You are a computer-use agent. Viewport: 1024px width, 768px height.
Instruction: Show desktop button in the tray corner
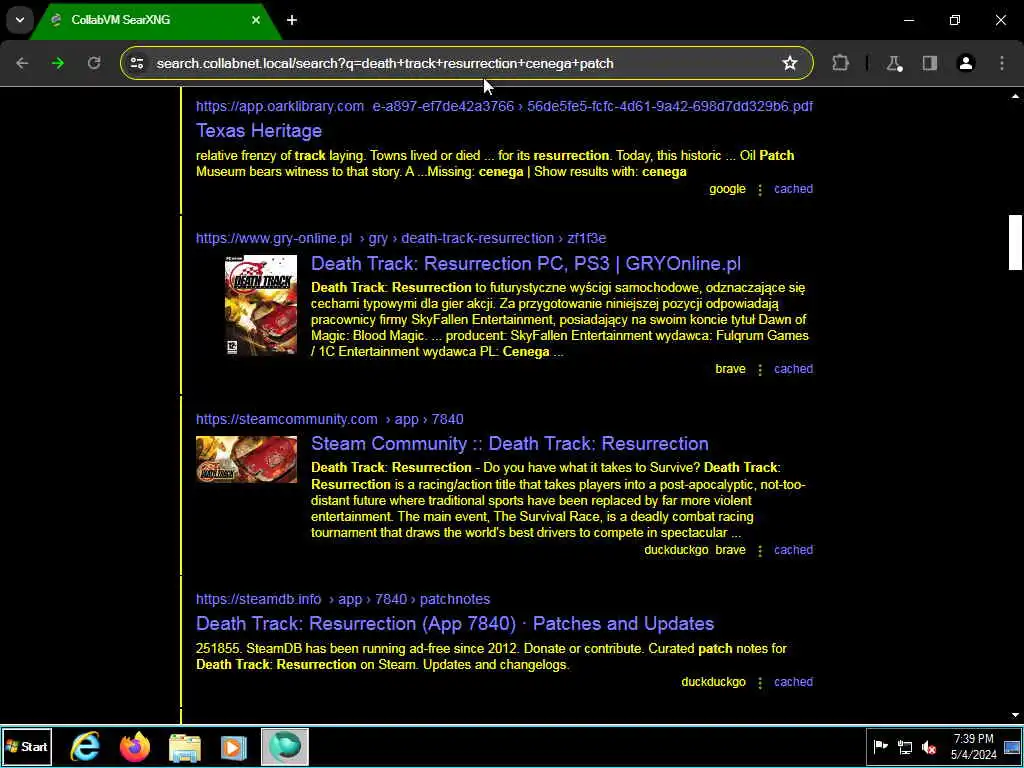pos(1012,746)
